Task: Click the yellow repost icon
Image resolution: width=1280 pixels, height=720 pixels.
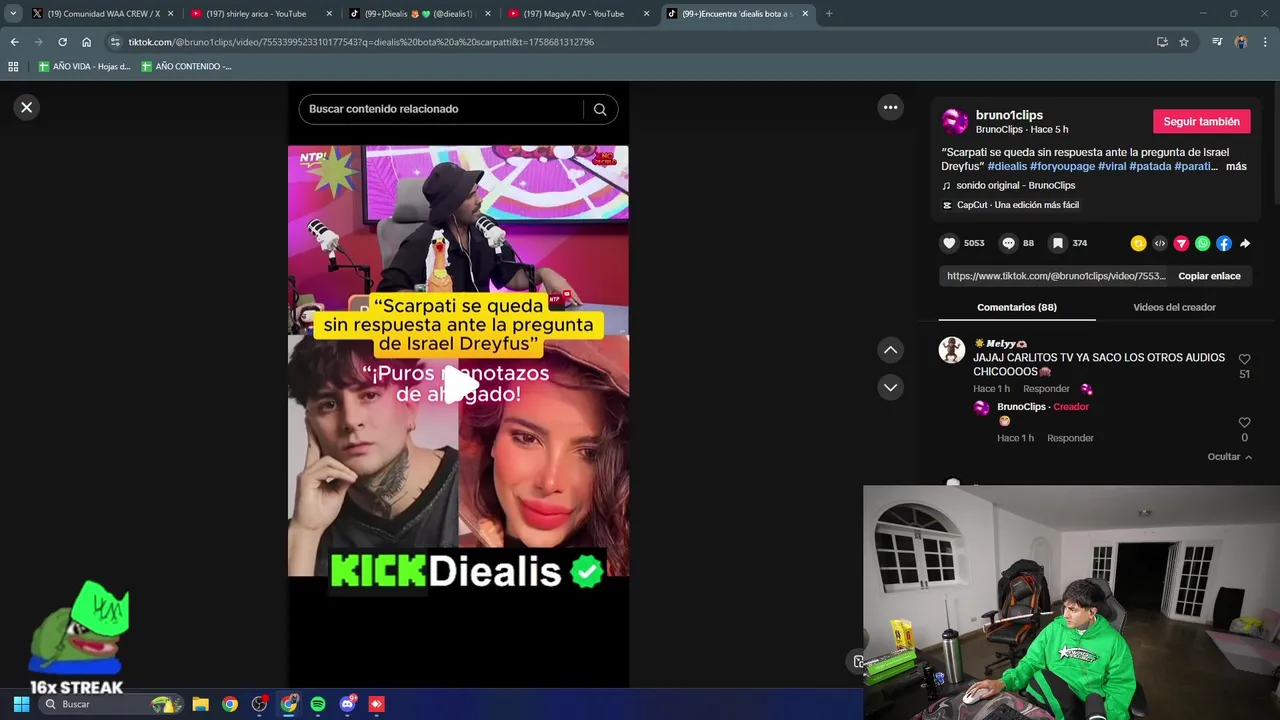Action: point(1138,243)
